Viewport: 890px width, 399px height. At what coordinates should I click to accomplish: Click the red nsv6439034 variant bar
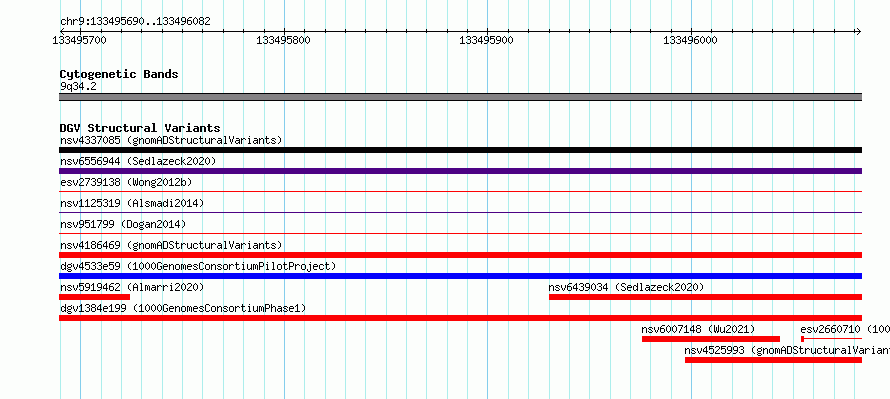706,297
